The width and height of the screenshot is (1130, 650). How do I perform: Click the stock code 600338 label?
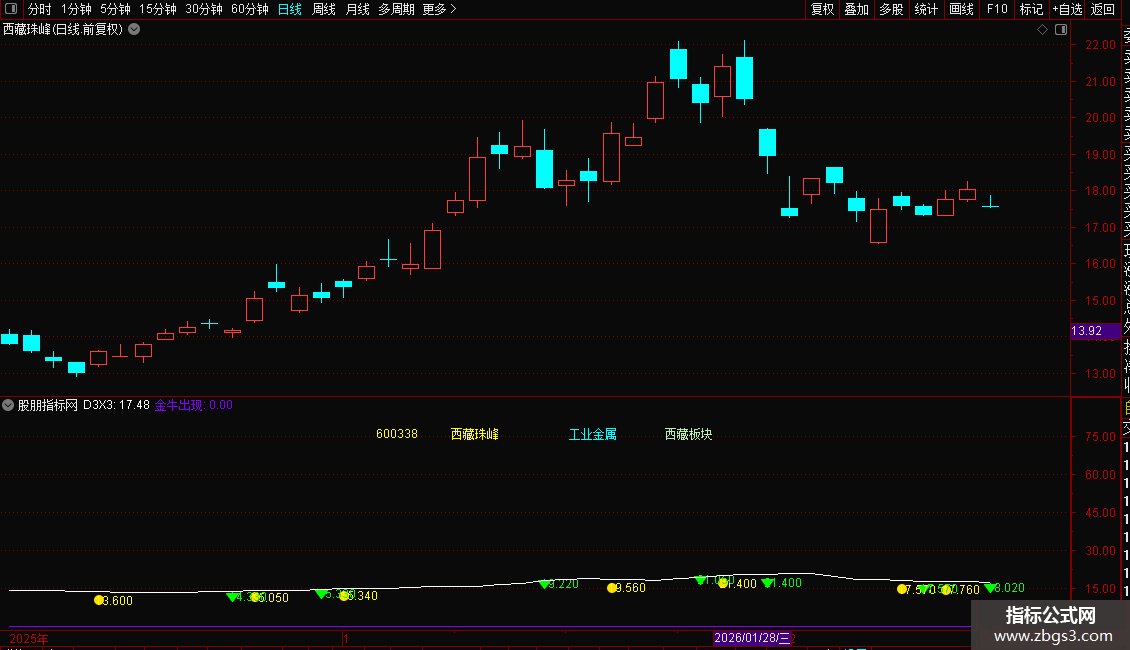pos(397,434)
